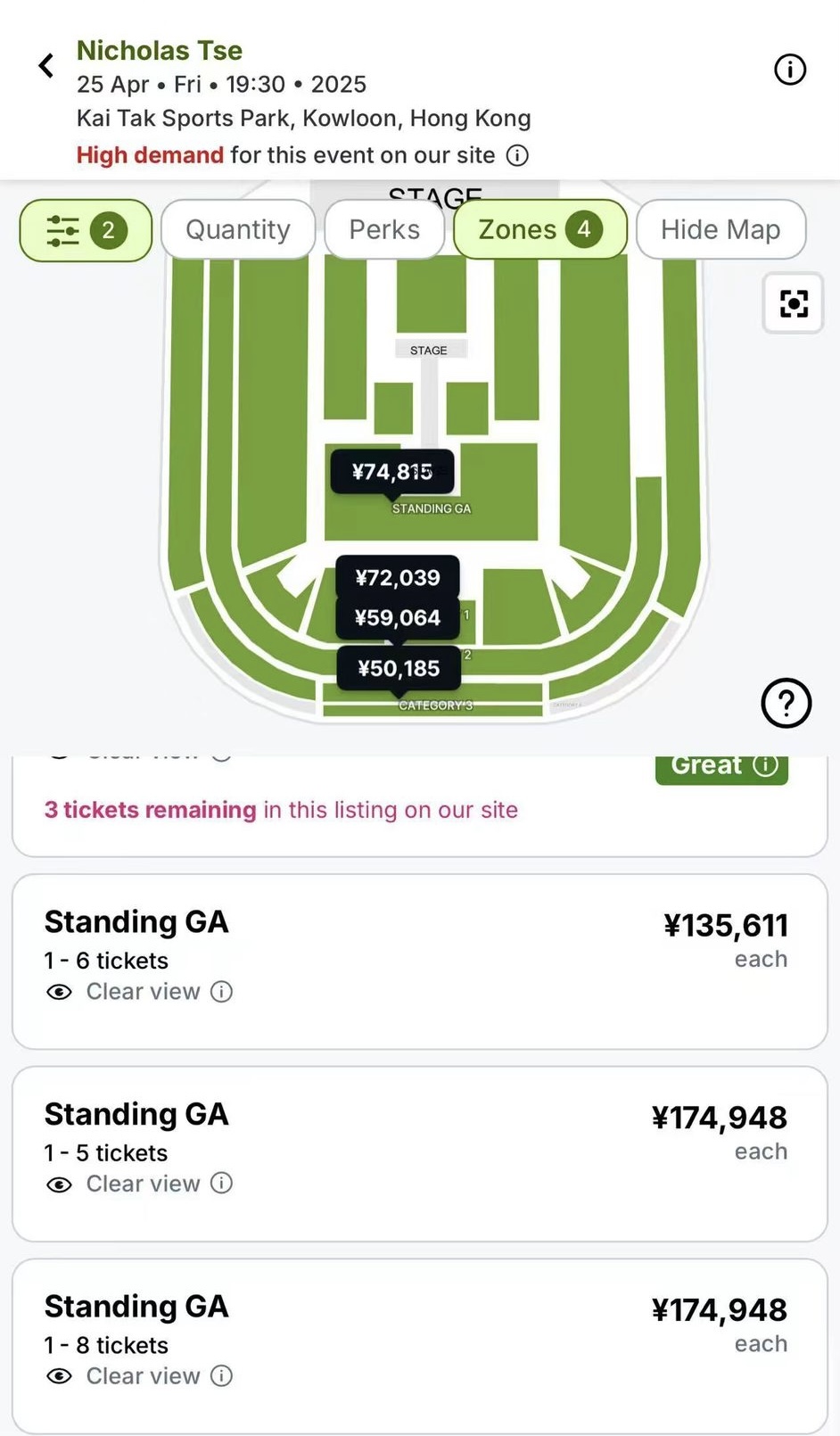840x1436 pixels.
Task: Select the ¥50,185 Category 3 price marker
Action: (x=399, y=669)
